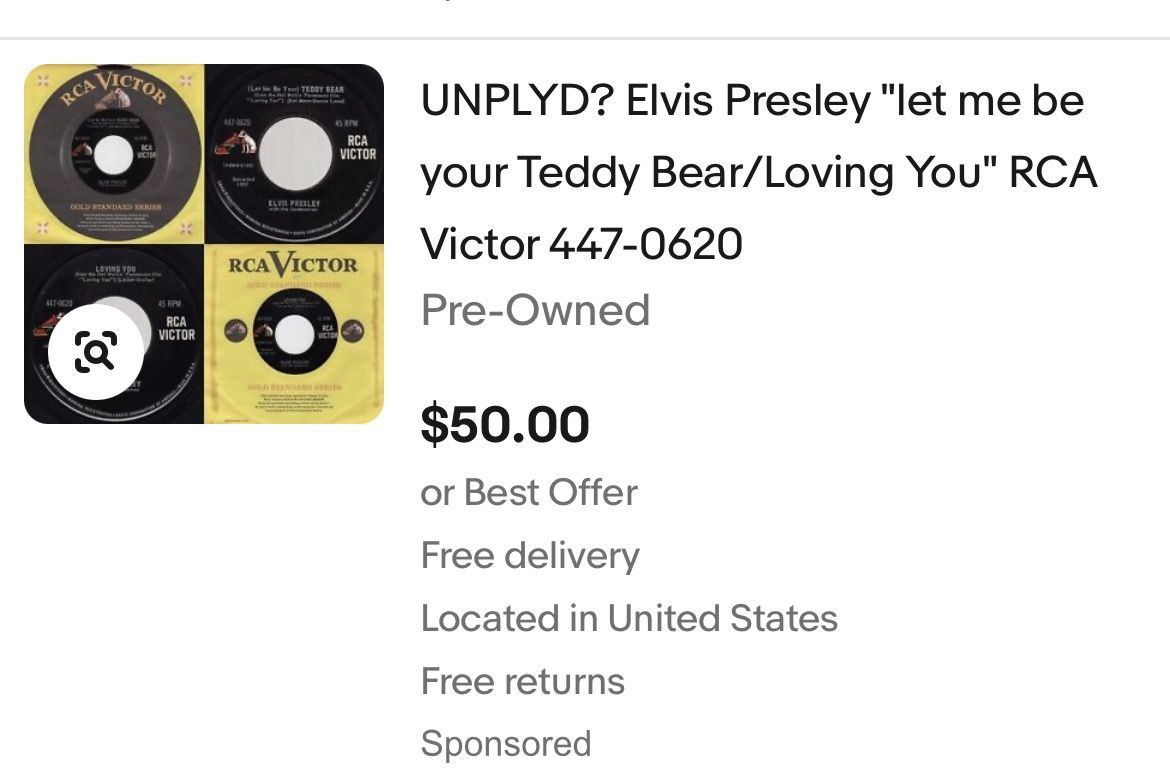The image size is (1170, 772).
Task: Click the Gold Standard Series sleeve in the image
Action: (x=293, y=333)
